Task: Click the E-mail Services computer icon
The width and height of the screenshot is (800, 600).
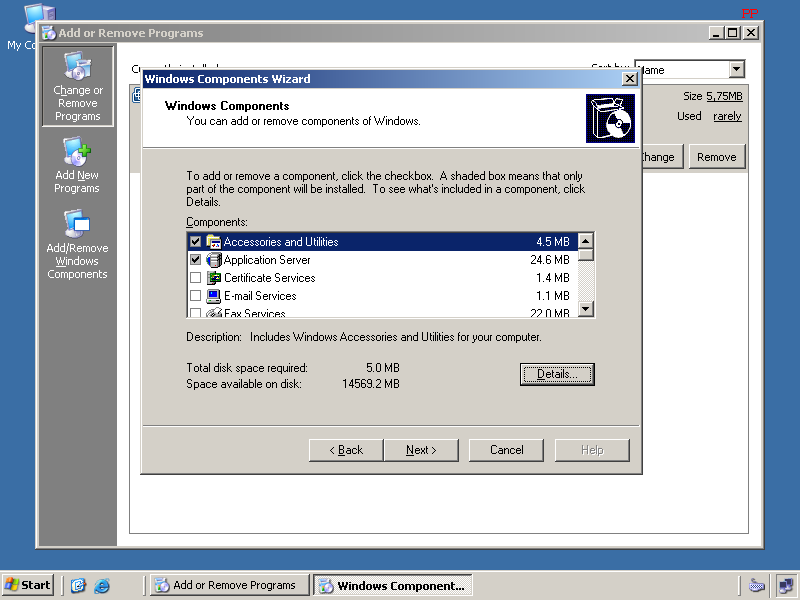Action: [213, 296]
